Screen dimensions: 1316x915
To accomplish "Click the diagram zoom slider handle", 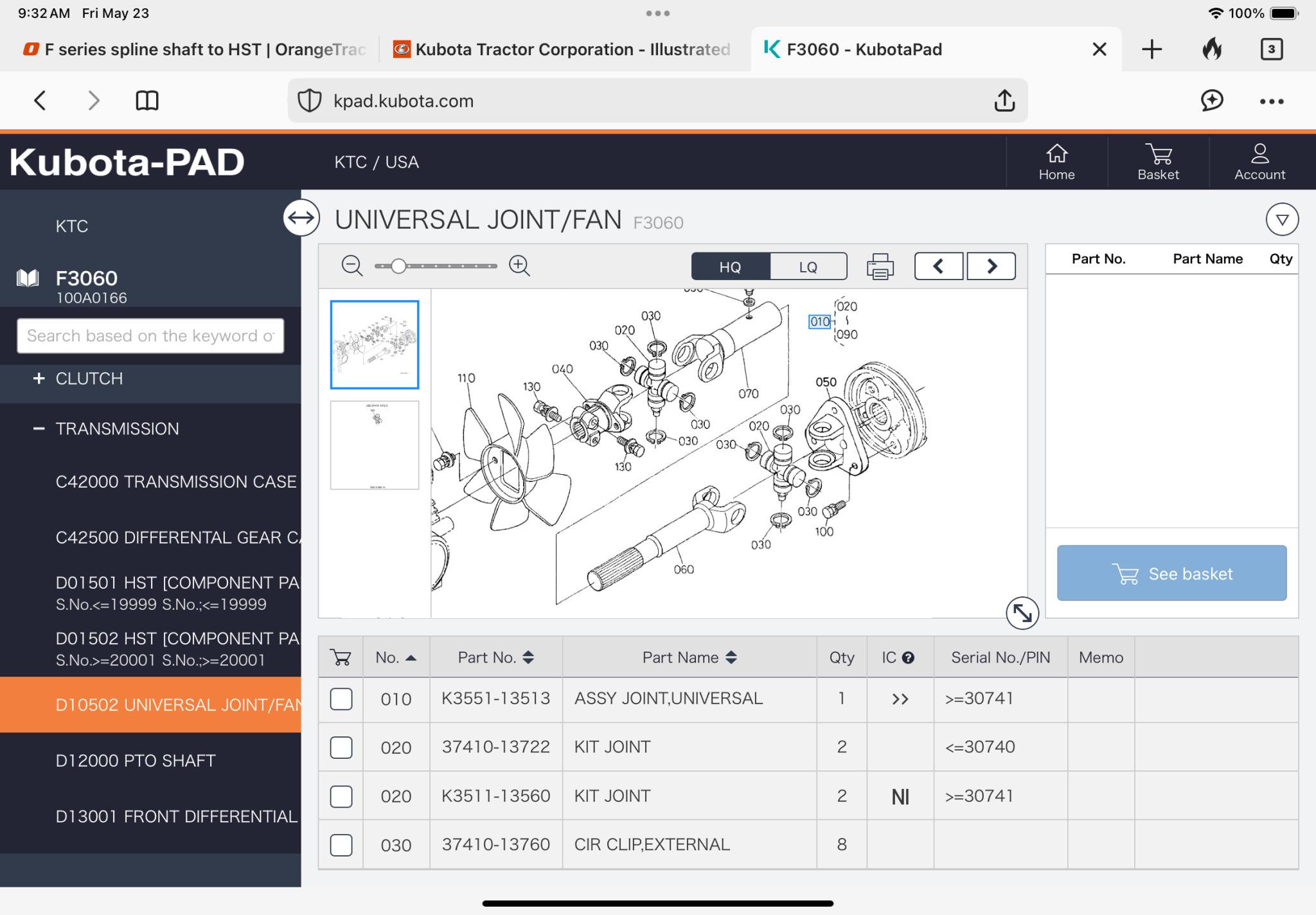I will coord(398,265).
